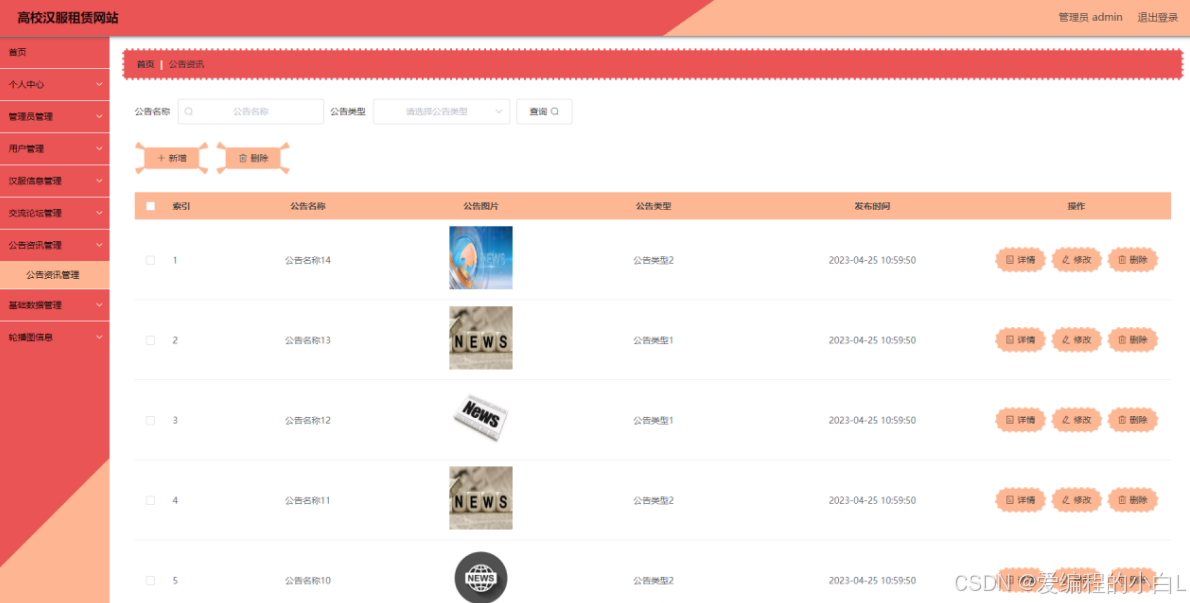Click the magnifier icon in 公告名称 search field
The width and height of the screenshot is (1190, 603).
coord(189,111)
